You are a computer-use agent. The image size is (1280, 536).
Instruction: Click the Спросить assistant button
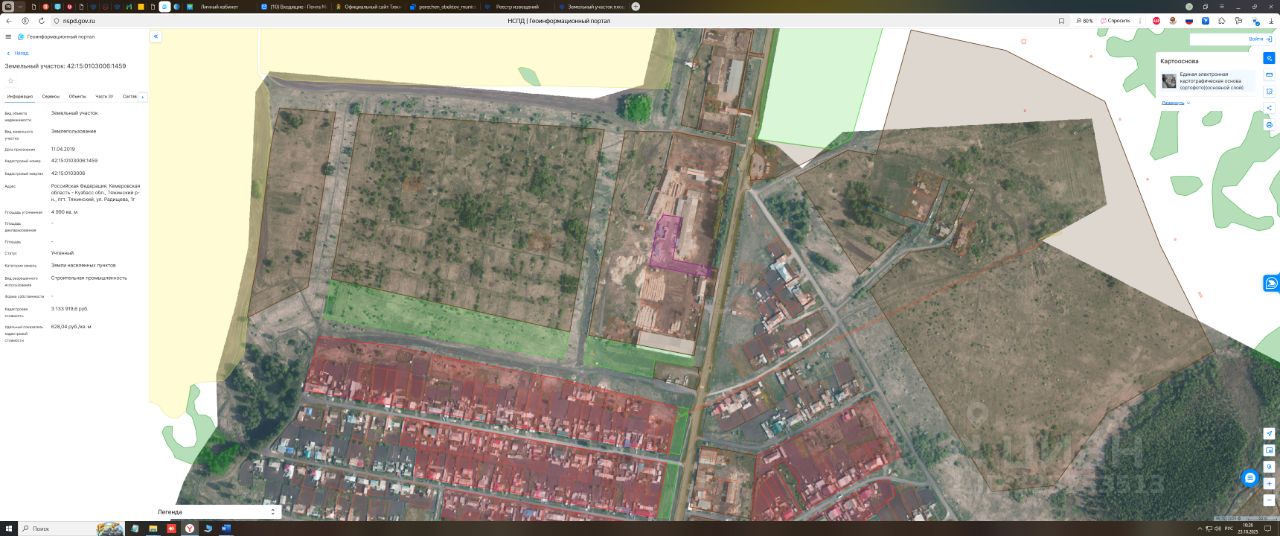1115,20
